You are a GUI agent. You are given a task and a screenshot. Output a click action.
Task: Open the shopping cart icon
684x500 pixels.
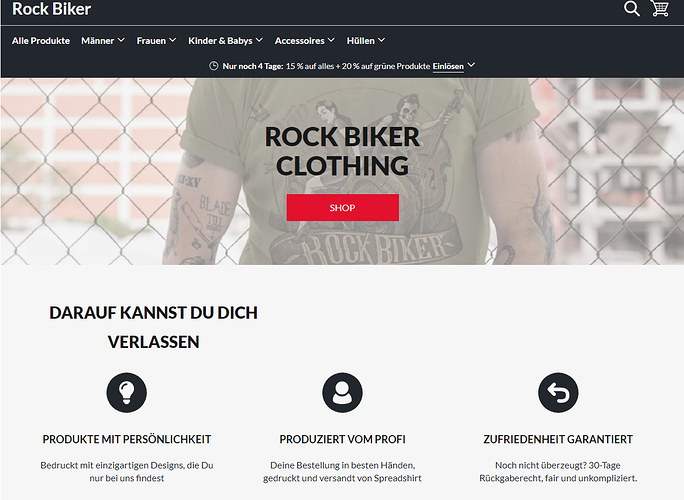[660, 8]
